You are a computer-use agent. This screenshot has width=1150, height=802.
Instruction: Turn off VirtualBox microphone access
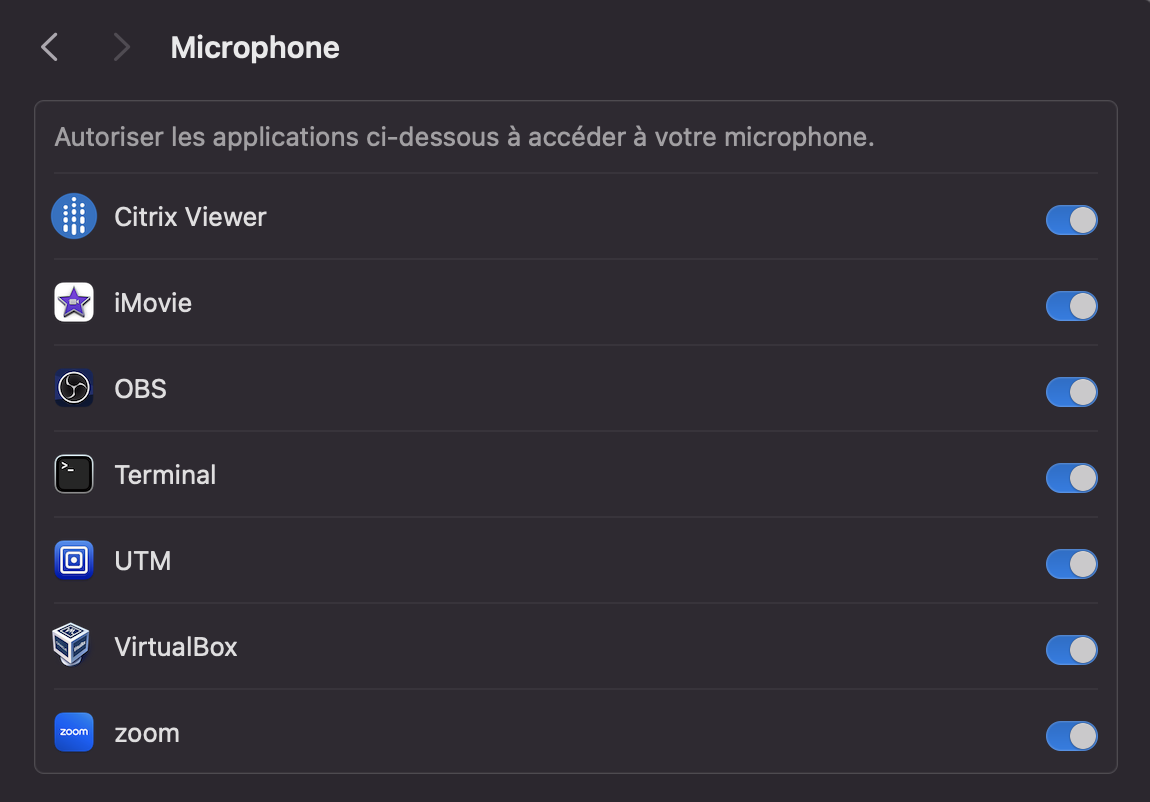tap(1072, 650)
